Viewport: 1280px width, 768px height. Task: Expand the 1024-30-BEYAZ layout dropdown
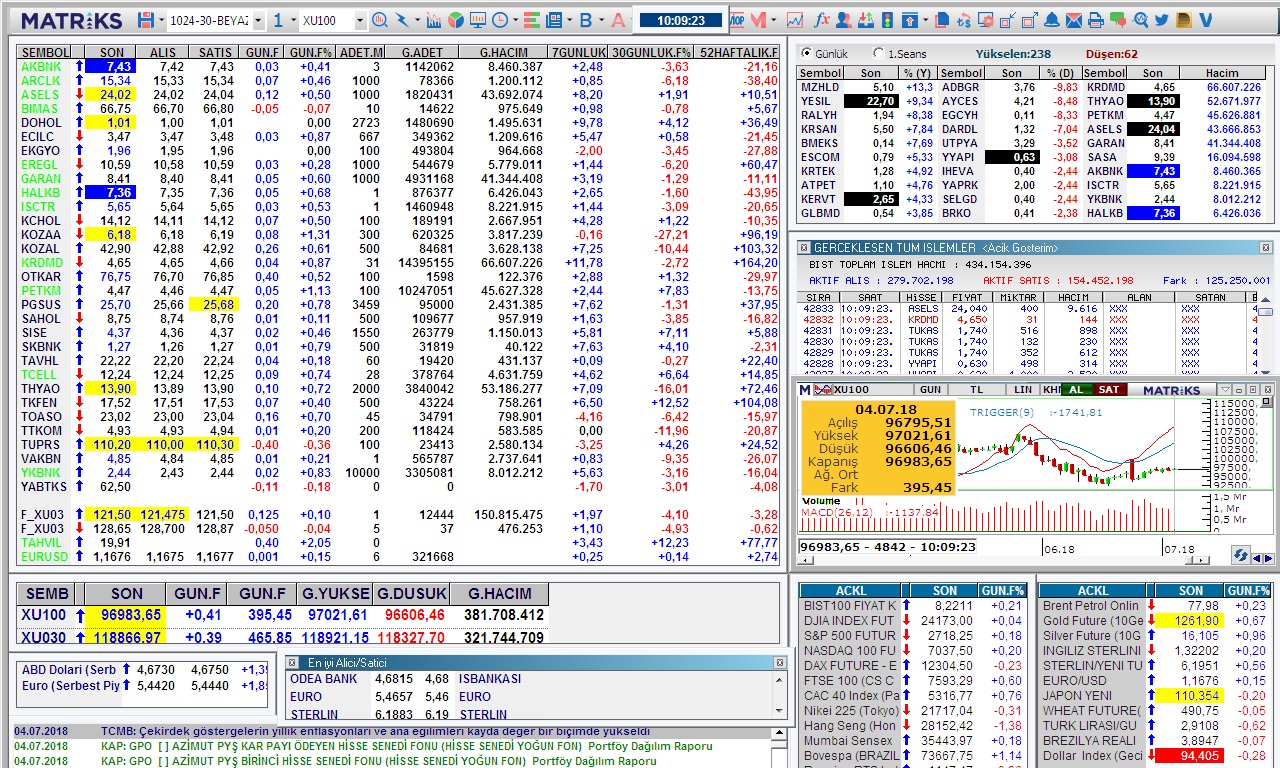(x=258, y=20)
